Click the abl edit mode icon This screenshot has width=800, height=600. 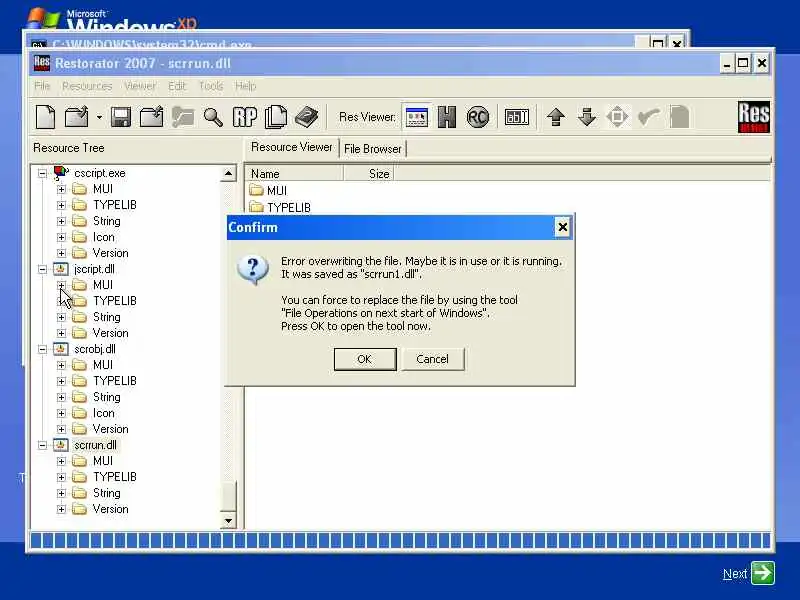[517, 117]
